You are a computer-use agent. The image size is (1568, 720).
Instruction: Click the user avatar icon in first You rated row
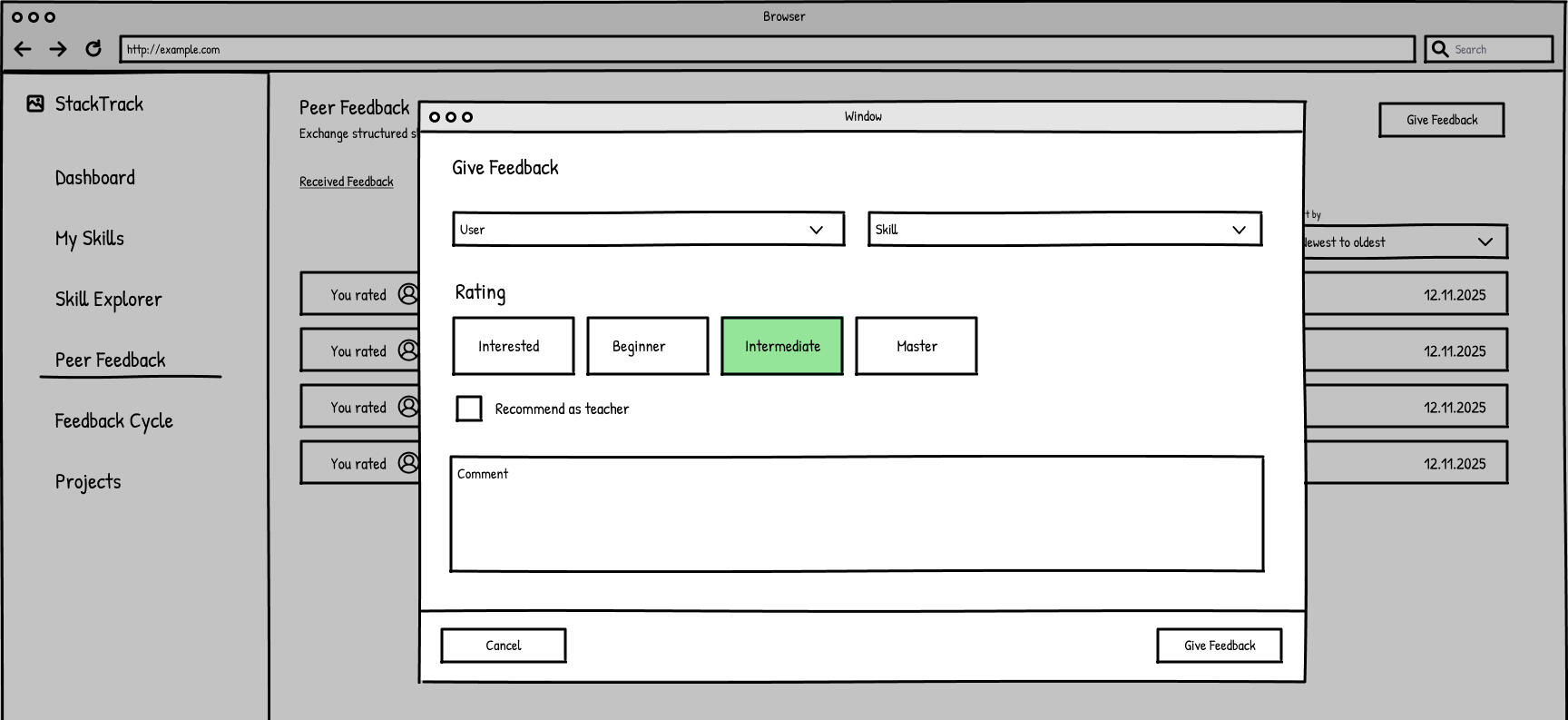408,294
